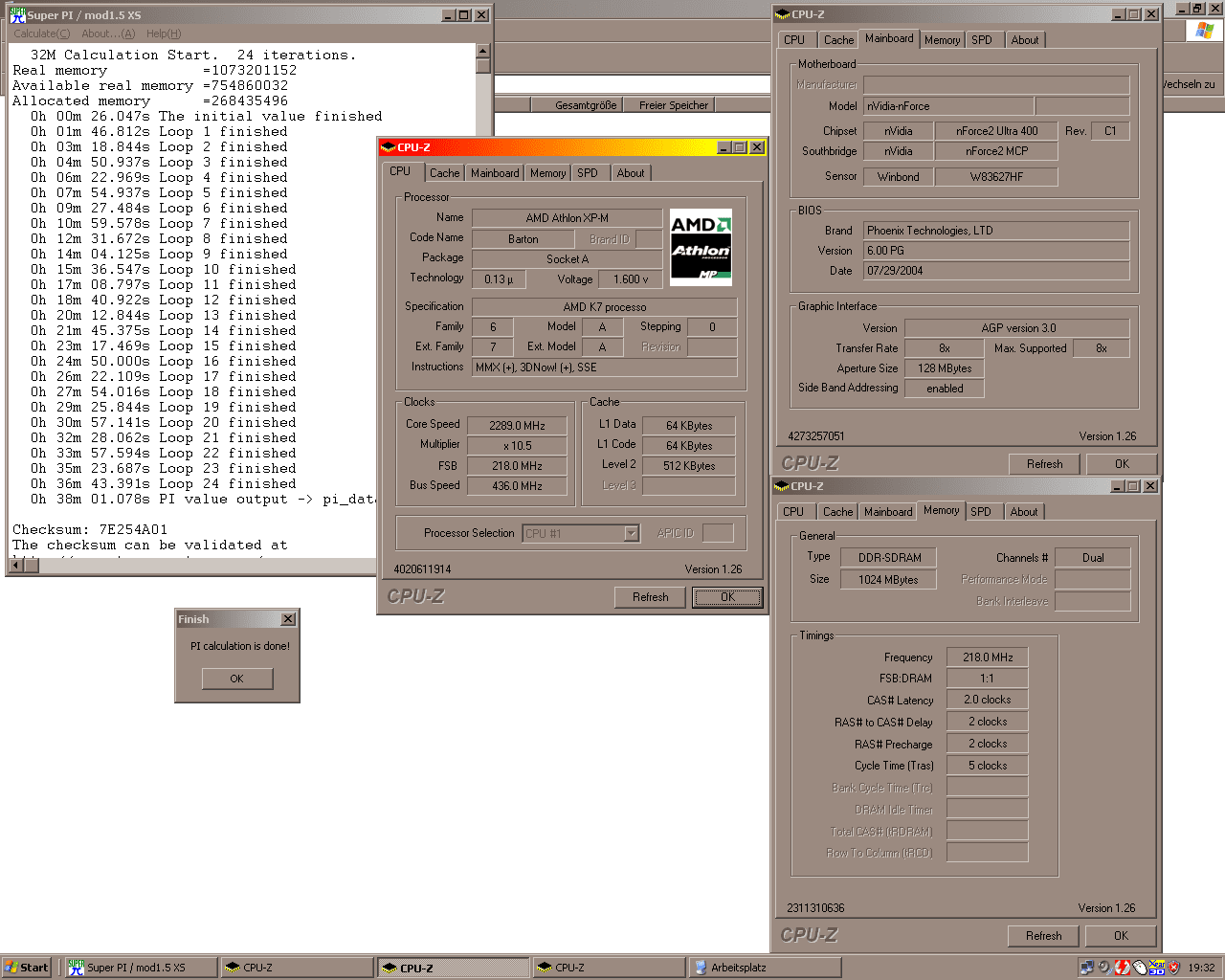Close the Finish dialog with X
This screenshot has height=980, width=1225.
pyautogui.click(x=288, y=619)
